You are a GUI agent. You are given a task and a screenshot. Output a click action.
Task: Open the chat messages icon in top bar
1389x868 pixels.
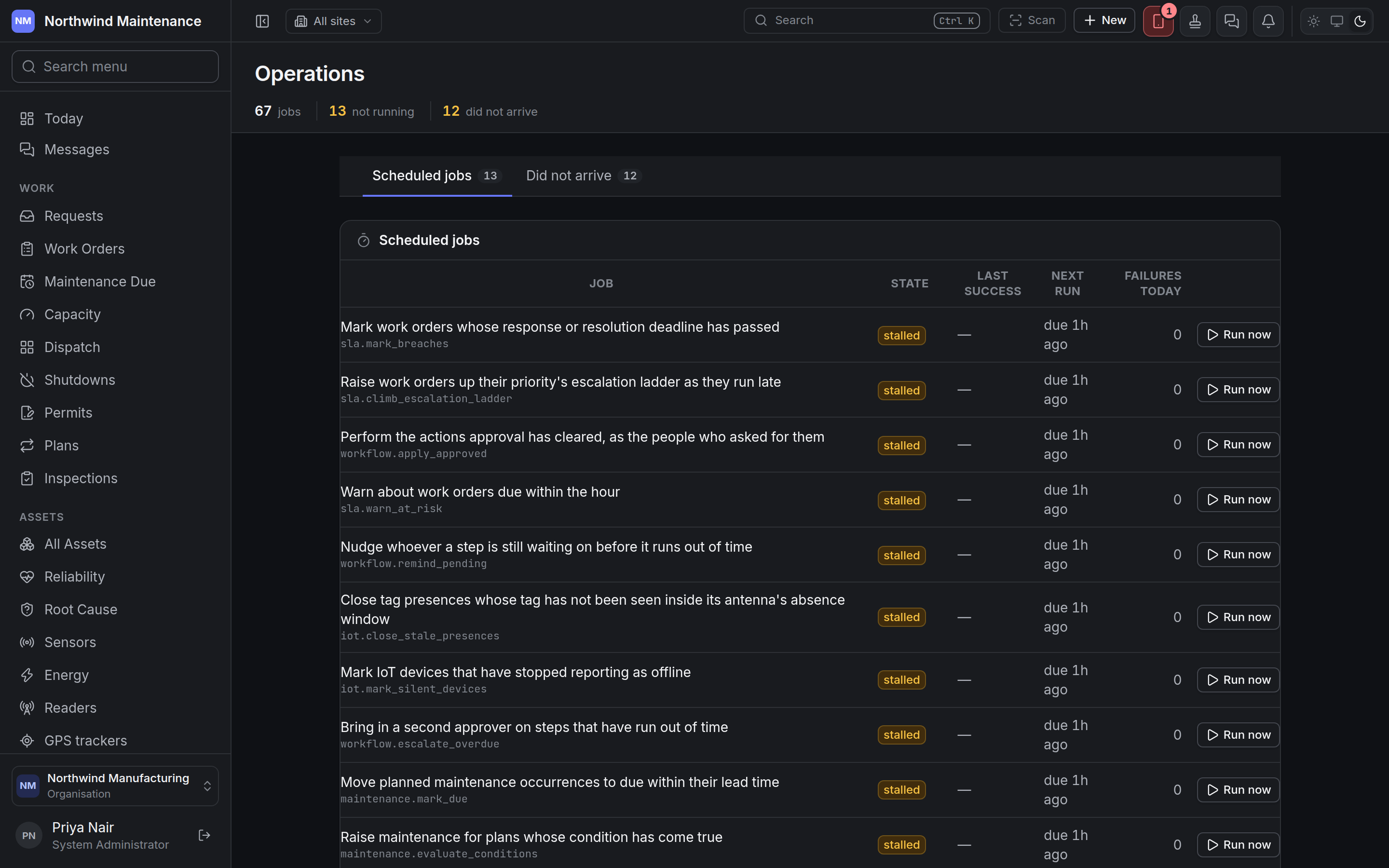[1232, 21]
